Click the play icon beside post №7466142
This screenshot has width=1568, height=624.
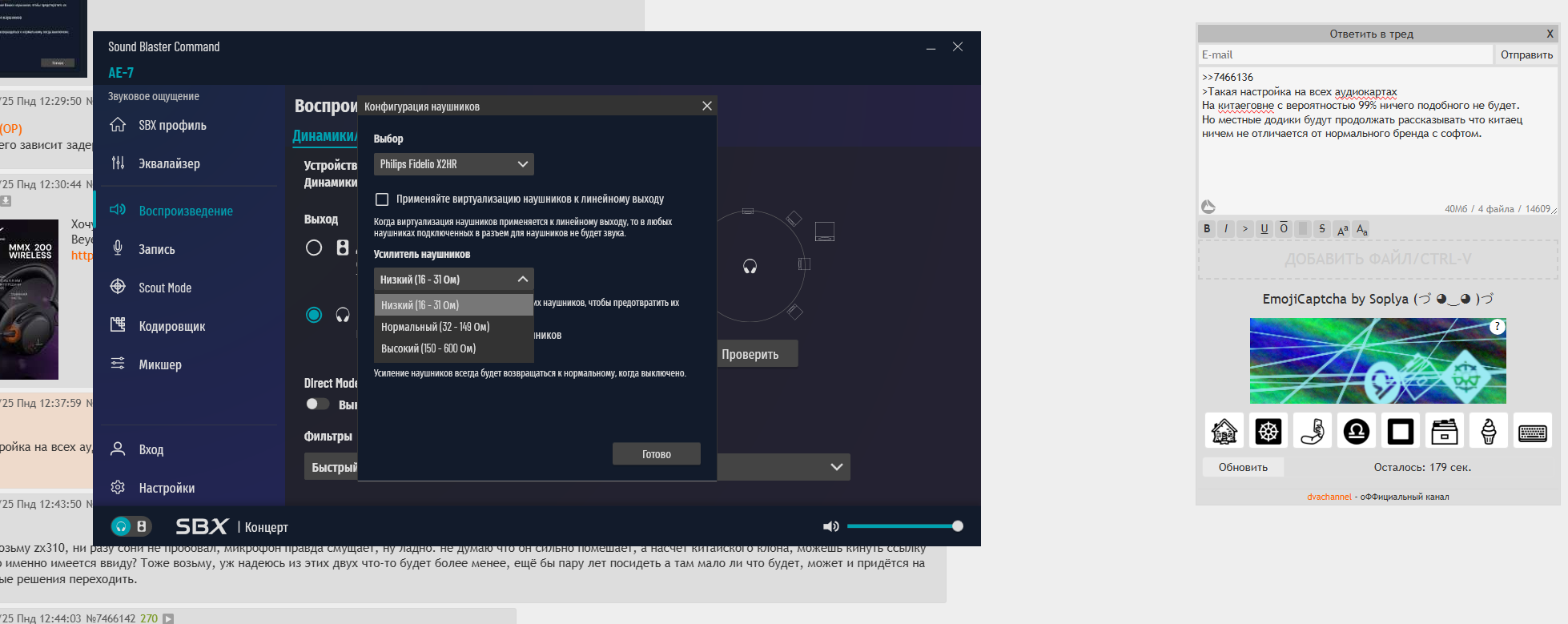pyautogui.click(x=168, y=618)
